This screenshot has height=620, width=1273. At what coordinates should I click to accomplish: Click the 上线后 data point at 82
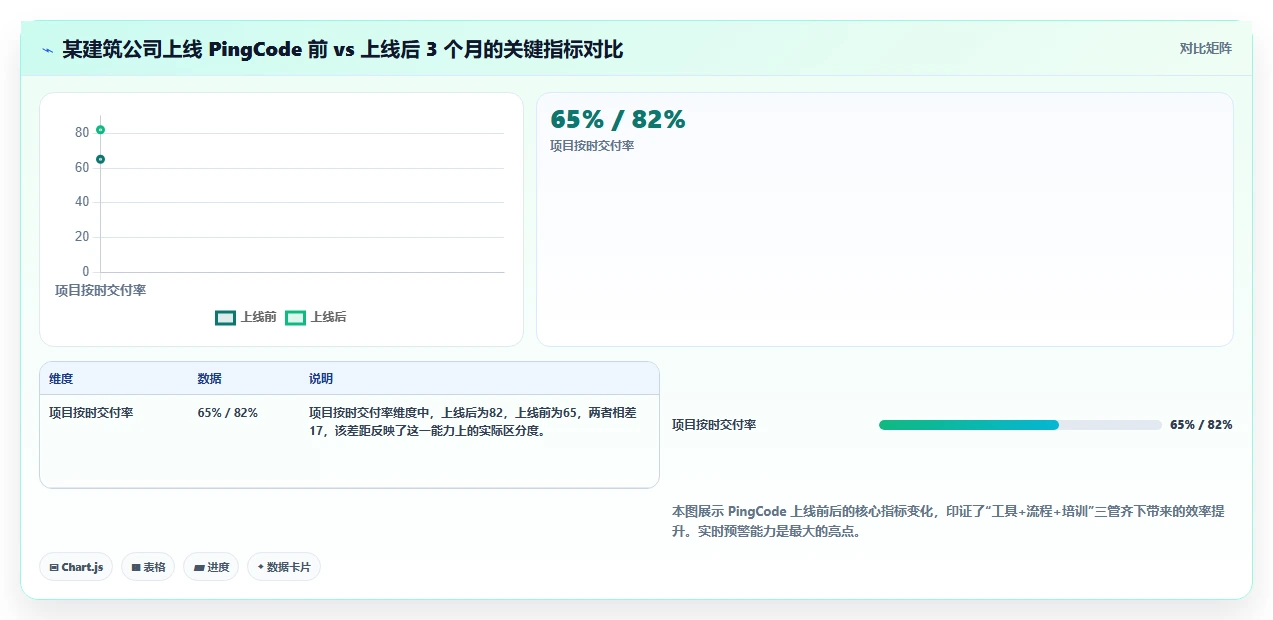[x=100, y=130]
